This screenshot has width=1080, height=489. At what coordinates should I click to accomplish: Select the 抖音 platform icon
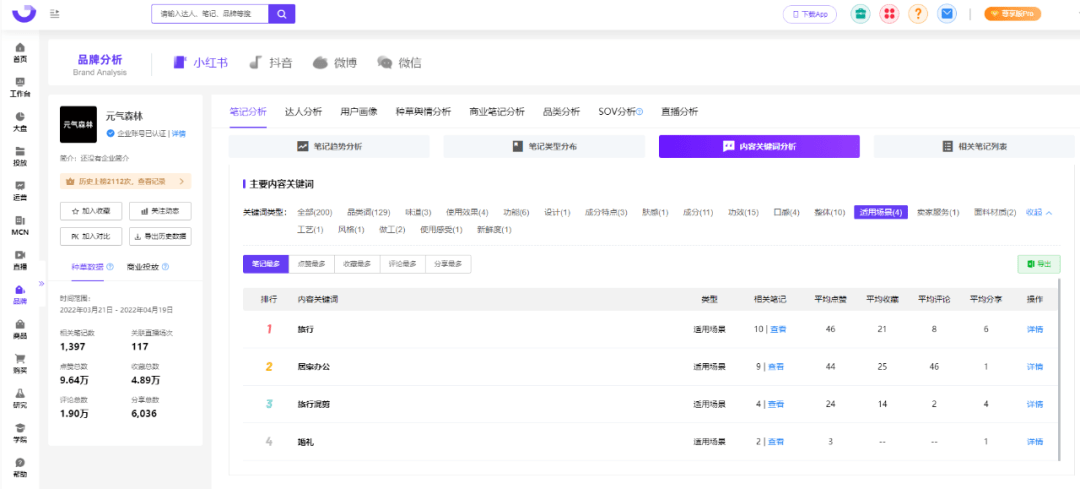pyautogui.click(x=270, y=62)
